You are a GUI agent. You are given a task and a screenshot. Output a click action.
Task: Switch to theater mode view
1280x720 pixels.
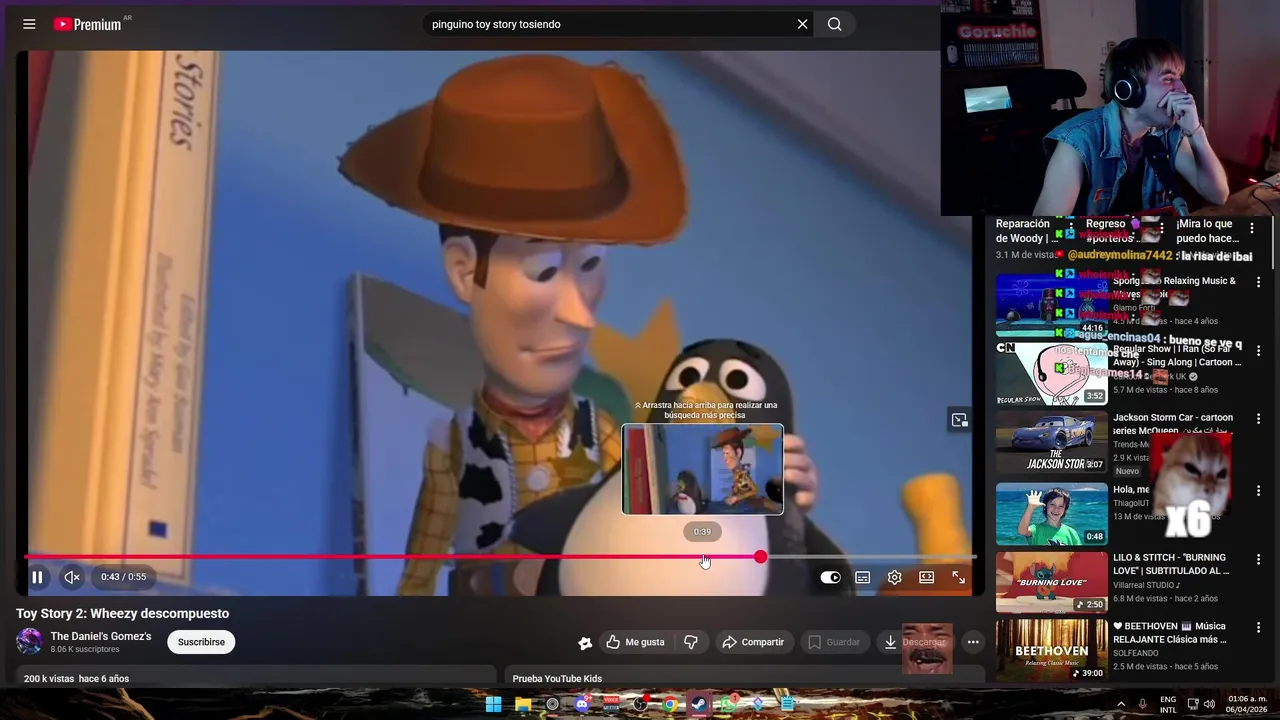point(927,577)
